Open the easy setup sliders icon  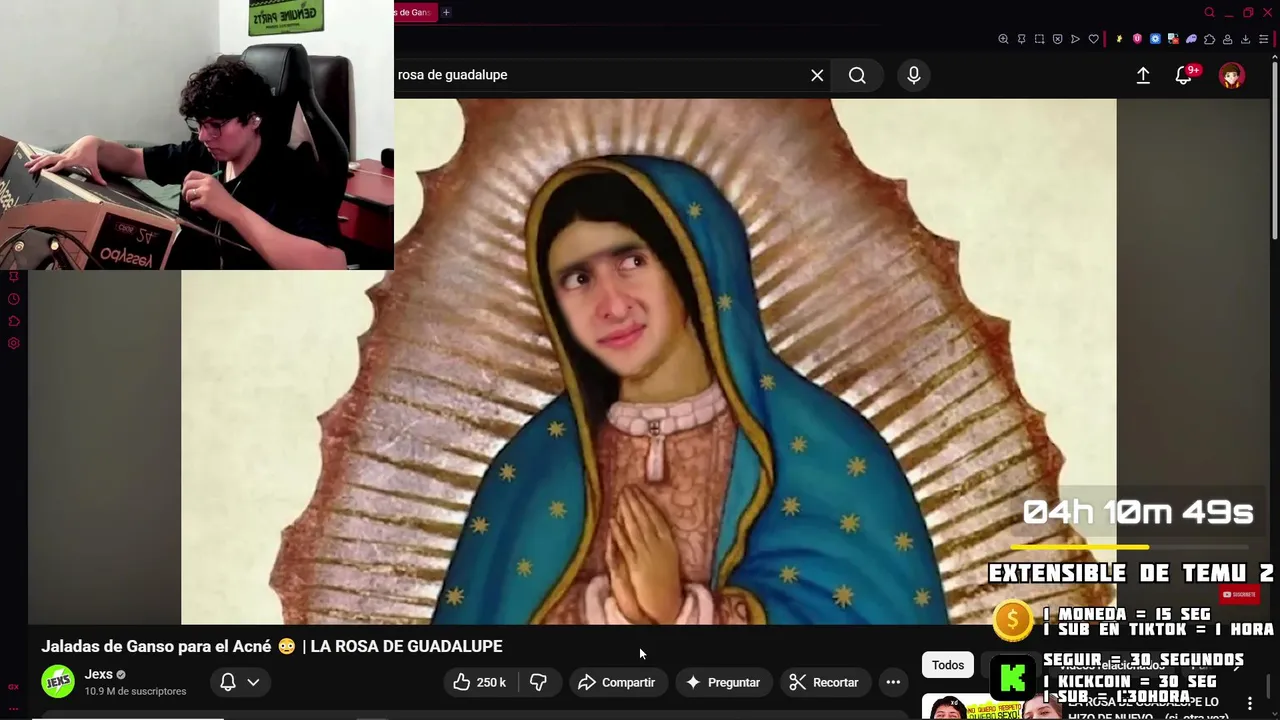(1263, 39)
